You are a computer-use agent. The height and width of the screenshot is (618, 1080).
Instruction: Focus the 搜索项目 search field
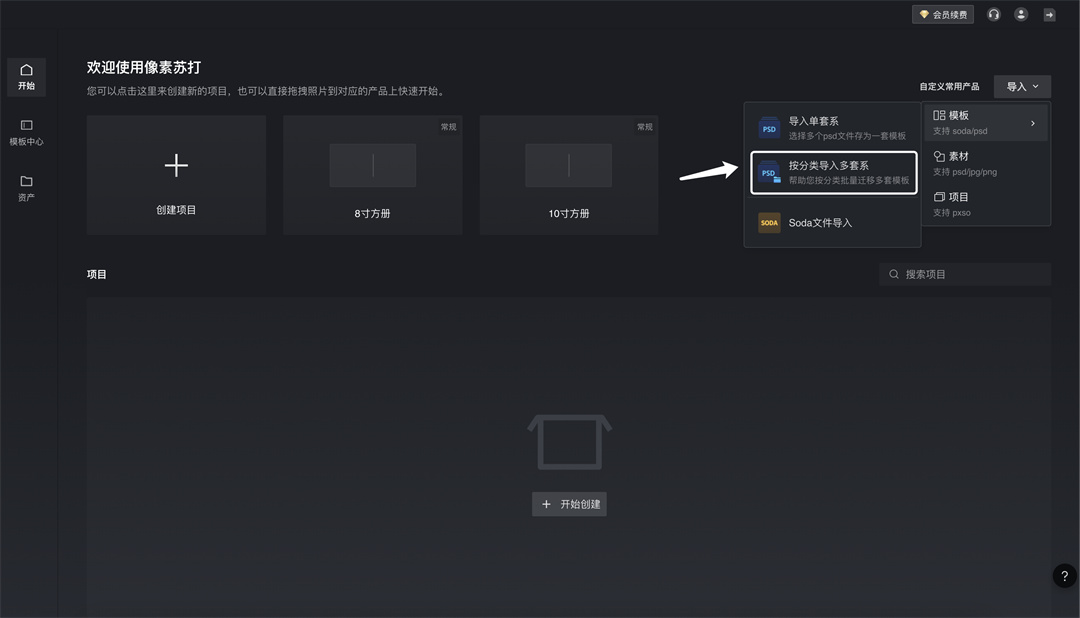(965, 274)
